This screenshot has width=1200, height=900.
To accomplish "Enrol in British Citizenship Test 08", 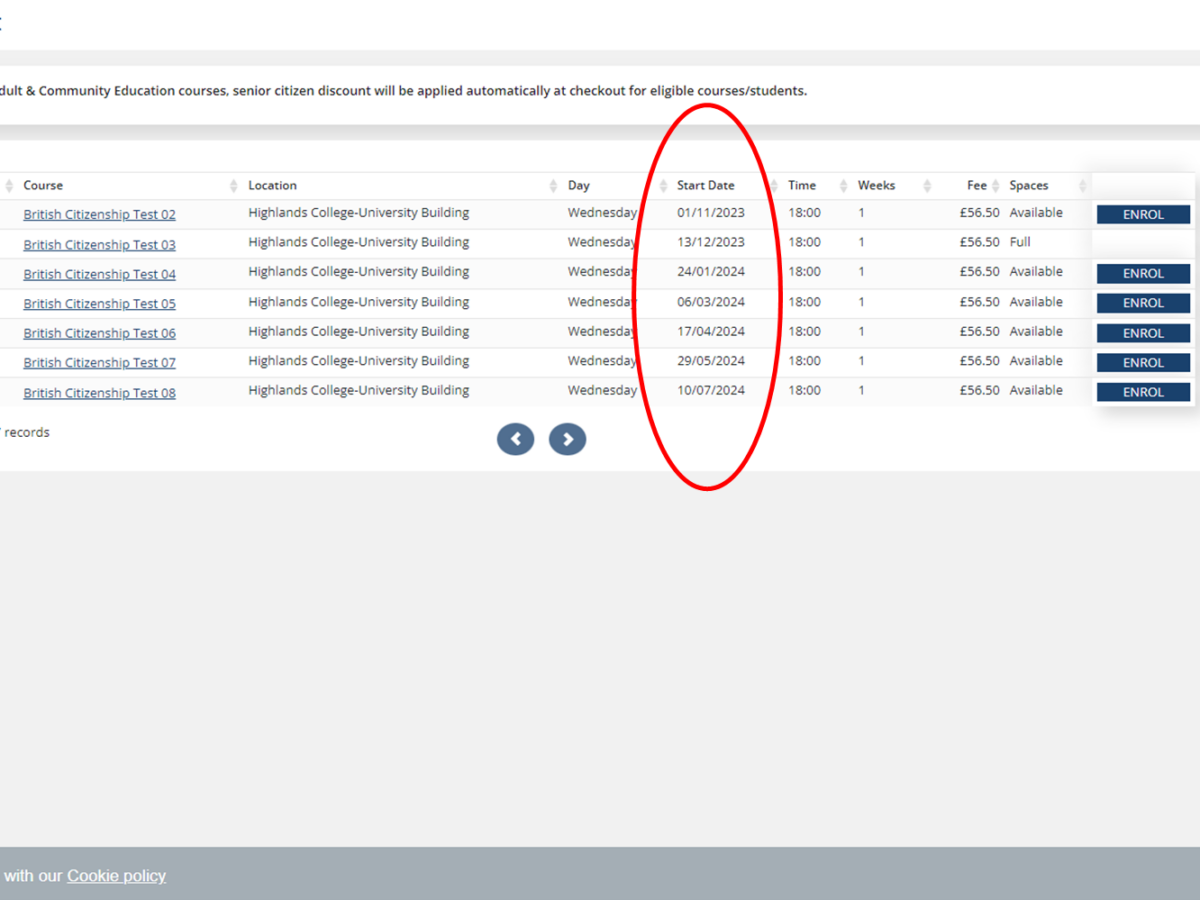I will point(1143,392).
